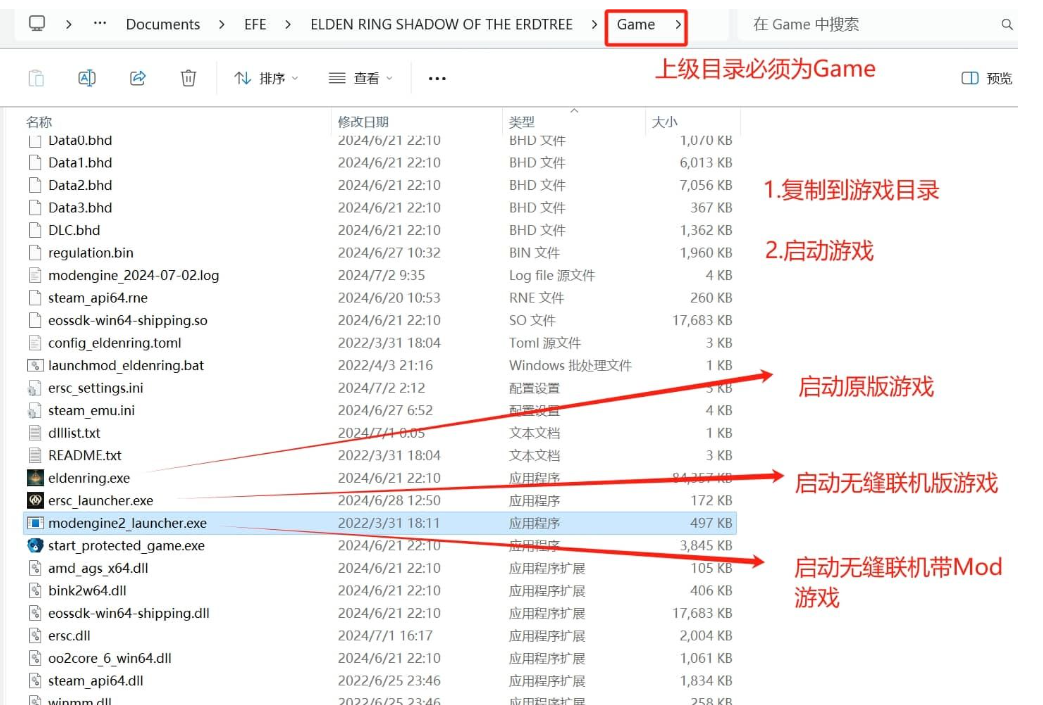Click the date 2024/6/28 12:50 of ersc_launcher.exe
Screen dimensions: 1043x705
(x=388, y=500)
